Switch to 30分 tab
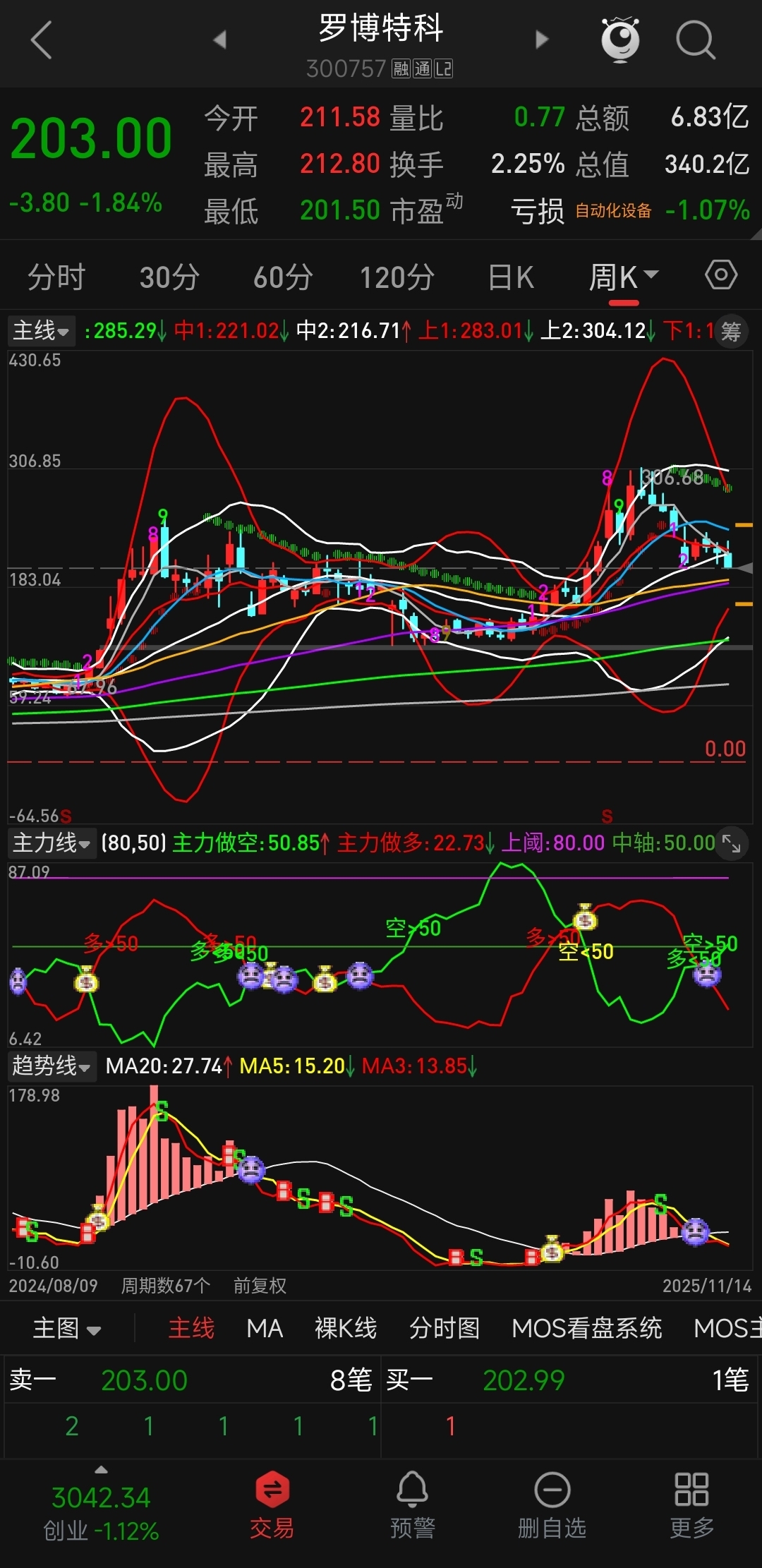Screen dimensions: 762x1568 [x=169, y=277]
